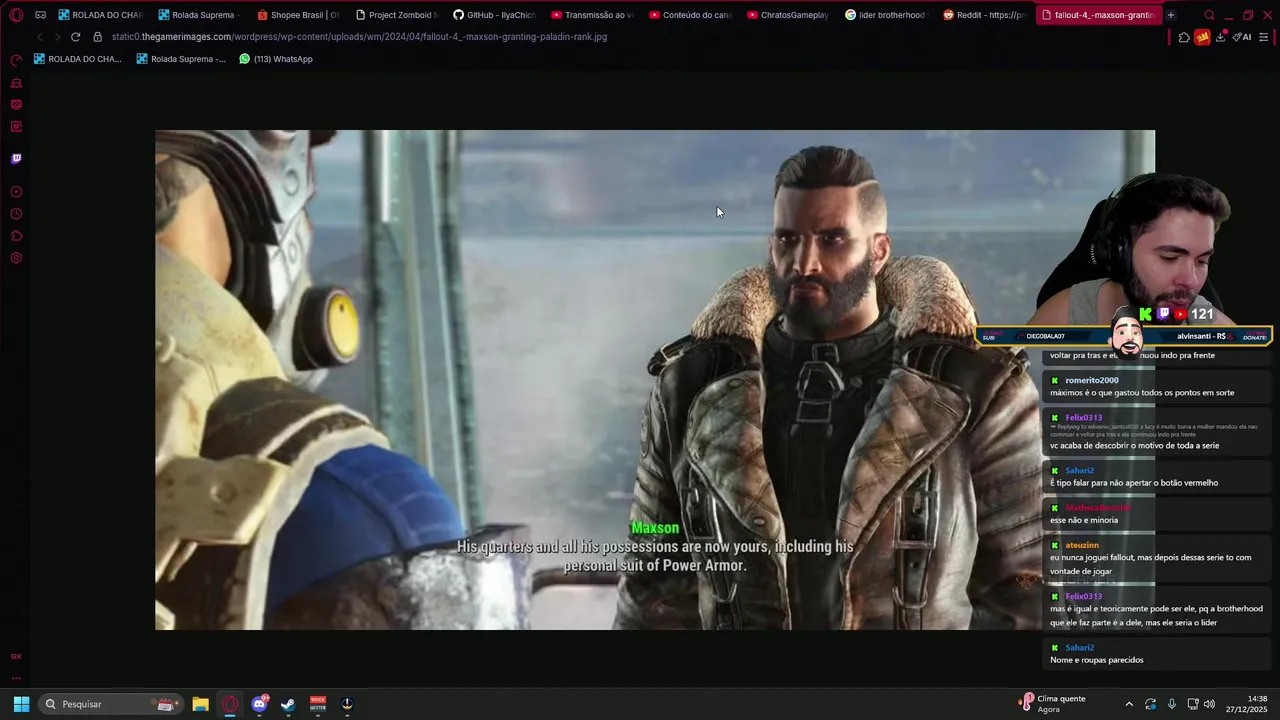Click the Maxson Fallout 4 image

coord(655,380)
